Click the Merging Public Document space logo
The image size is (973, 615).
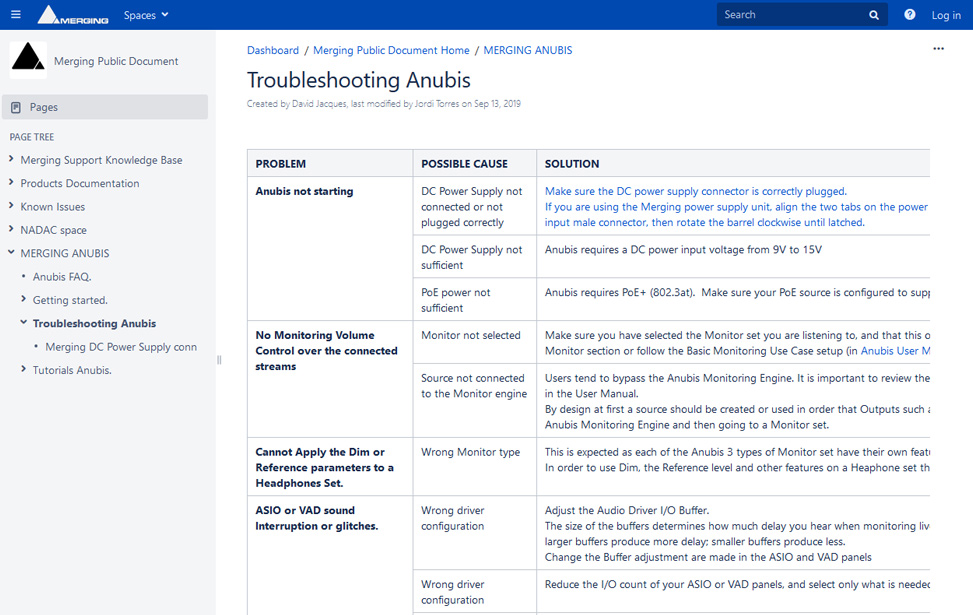(28, 60)
